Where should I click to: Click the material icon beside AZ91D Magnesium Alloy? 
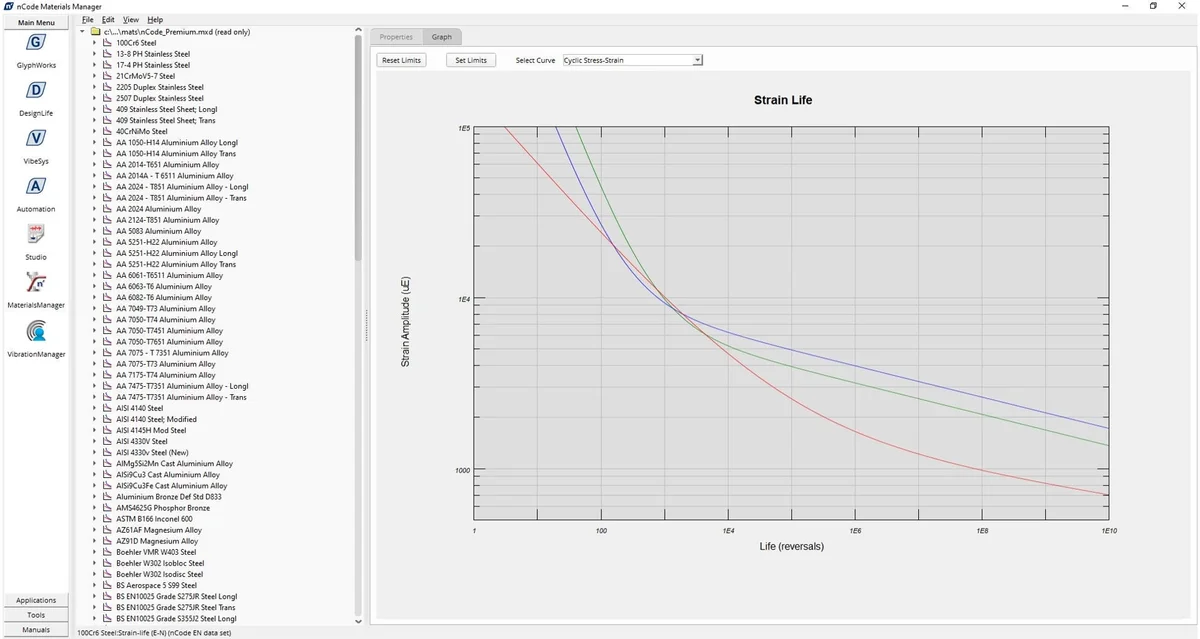click(107, 541)
